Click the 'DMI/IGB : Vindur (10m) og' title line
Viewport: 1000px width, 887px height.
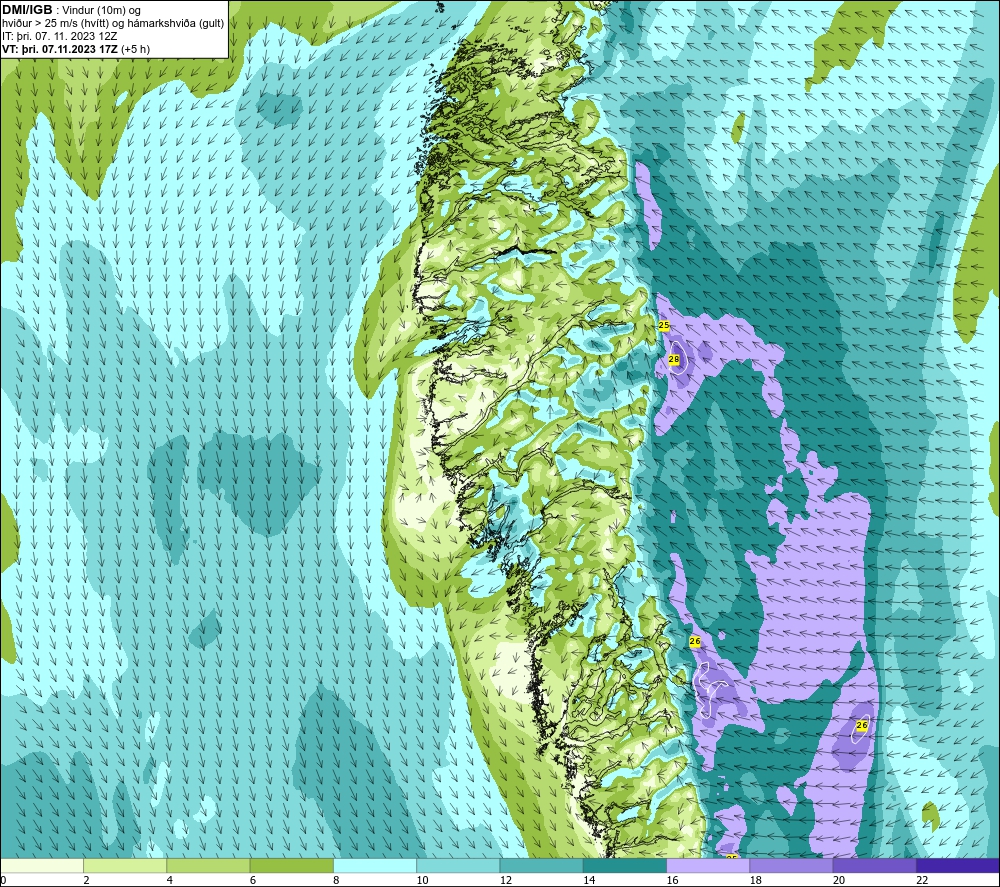click(x=71, y=10)
